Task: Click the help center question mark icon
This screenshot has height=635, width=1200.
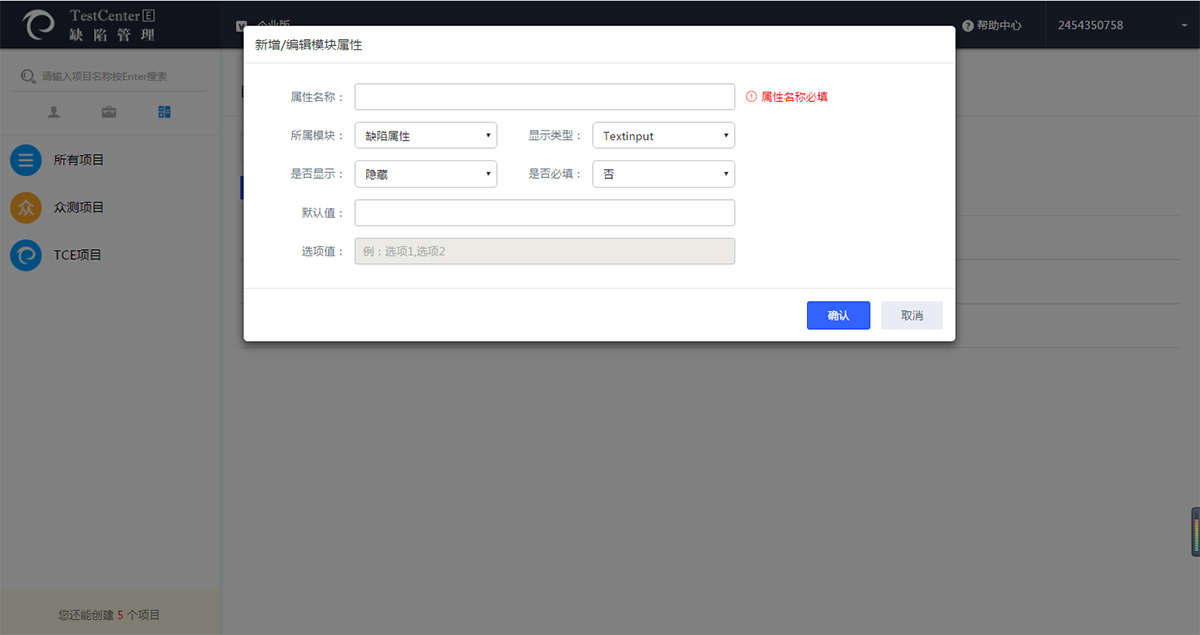Action: 967,25
